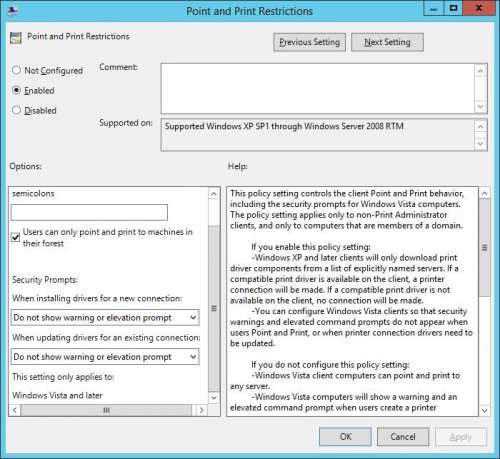The width and height of the screenshot is (500, 459).
Task: Click the Cancel button
Action: tap(403, 437)
